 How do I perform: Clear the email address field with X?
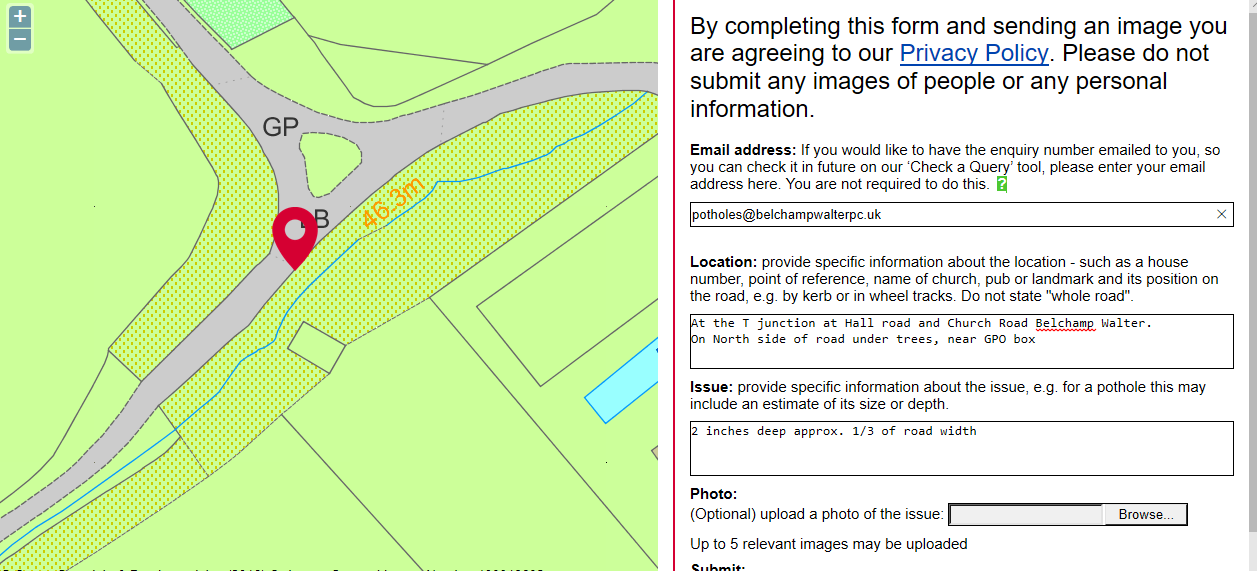coord(1221,214)
